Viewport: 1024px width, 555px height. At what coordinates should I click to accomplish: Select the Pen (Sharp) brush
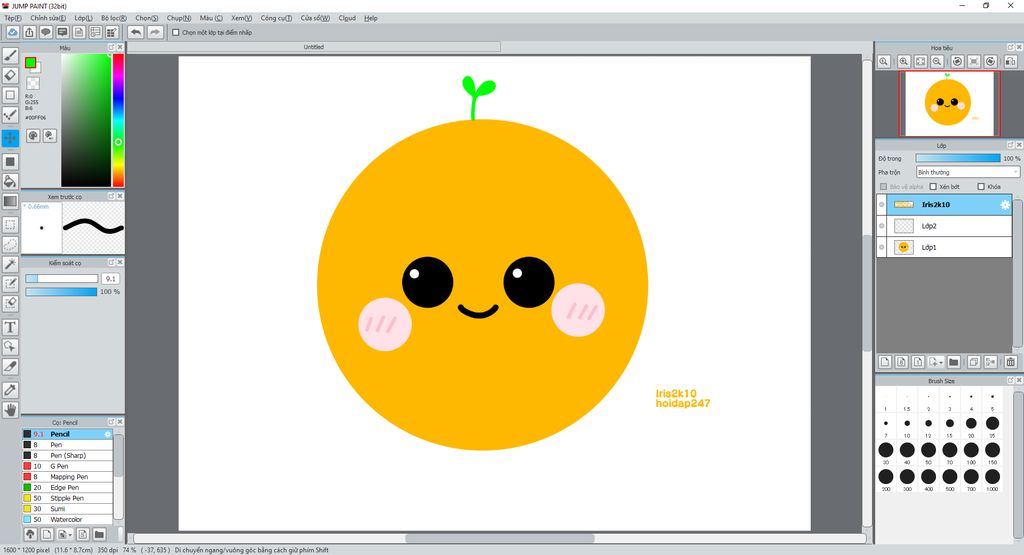(67, 456)
